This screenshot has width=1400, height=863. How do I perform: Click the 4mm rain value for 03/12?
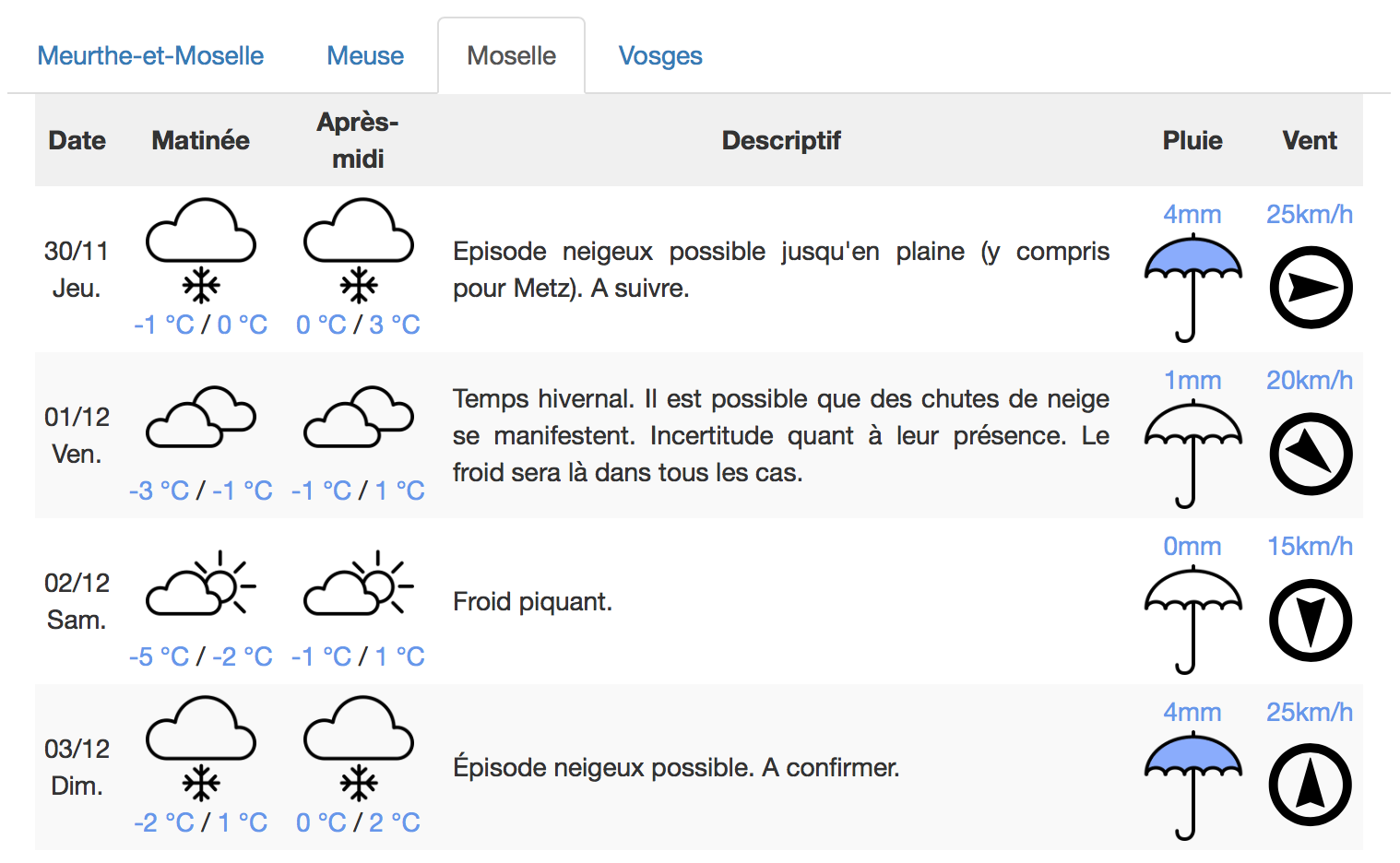point(1192,712)
